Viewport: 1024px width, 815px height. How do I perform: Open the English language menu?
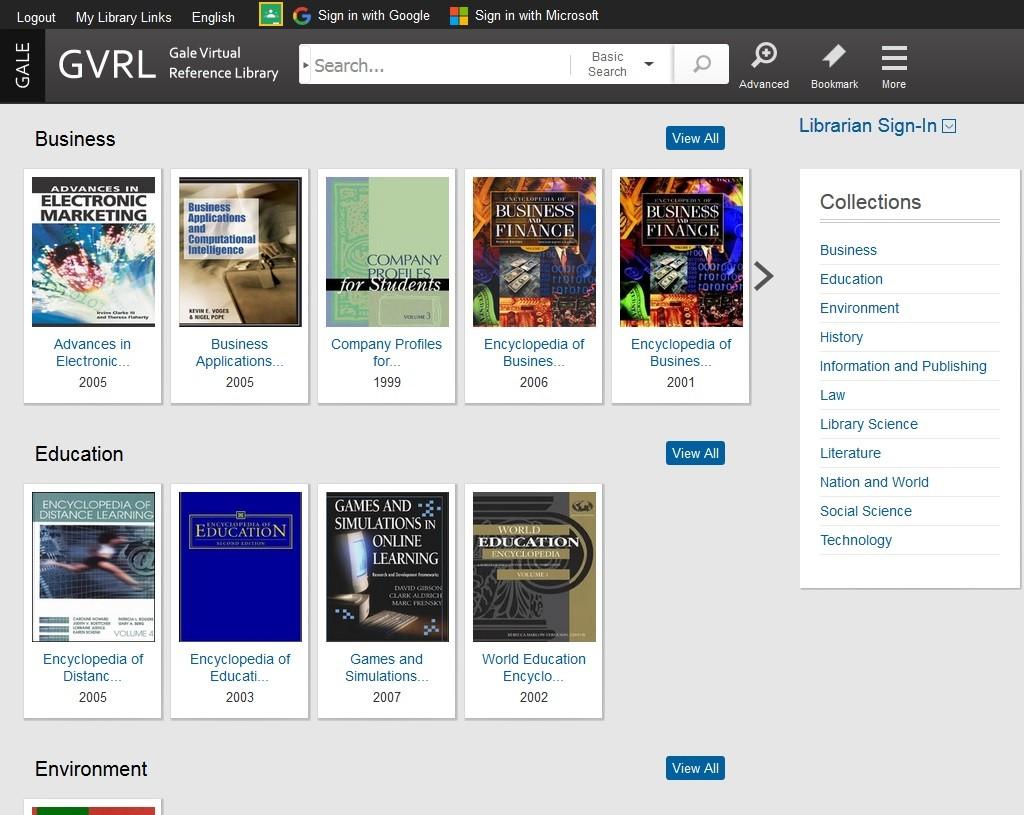tap(213, 17)
